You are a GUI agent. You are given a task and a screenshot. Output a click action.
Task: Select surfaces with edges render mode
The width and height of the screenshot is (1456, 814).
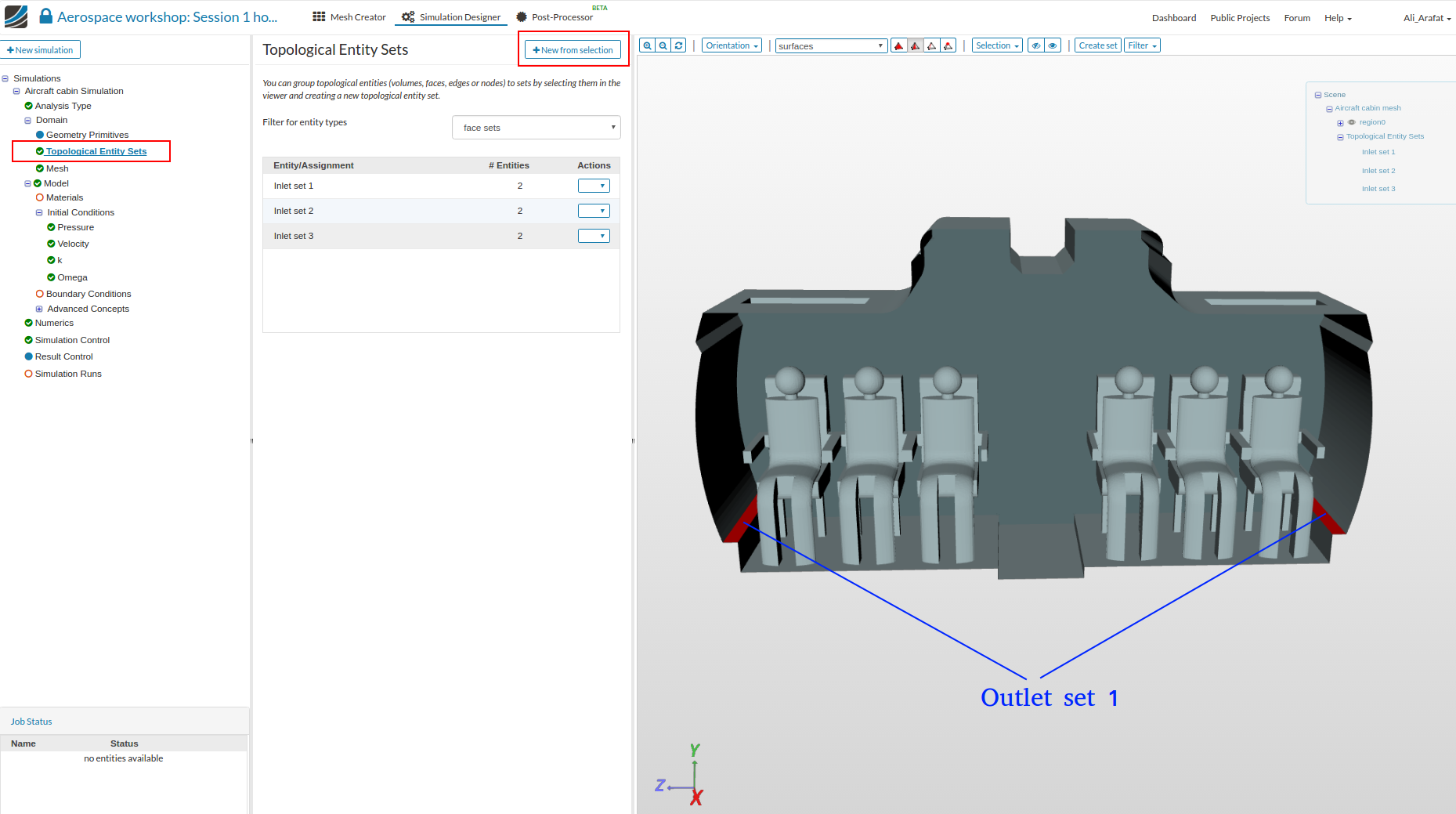(x=916, y=45)
